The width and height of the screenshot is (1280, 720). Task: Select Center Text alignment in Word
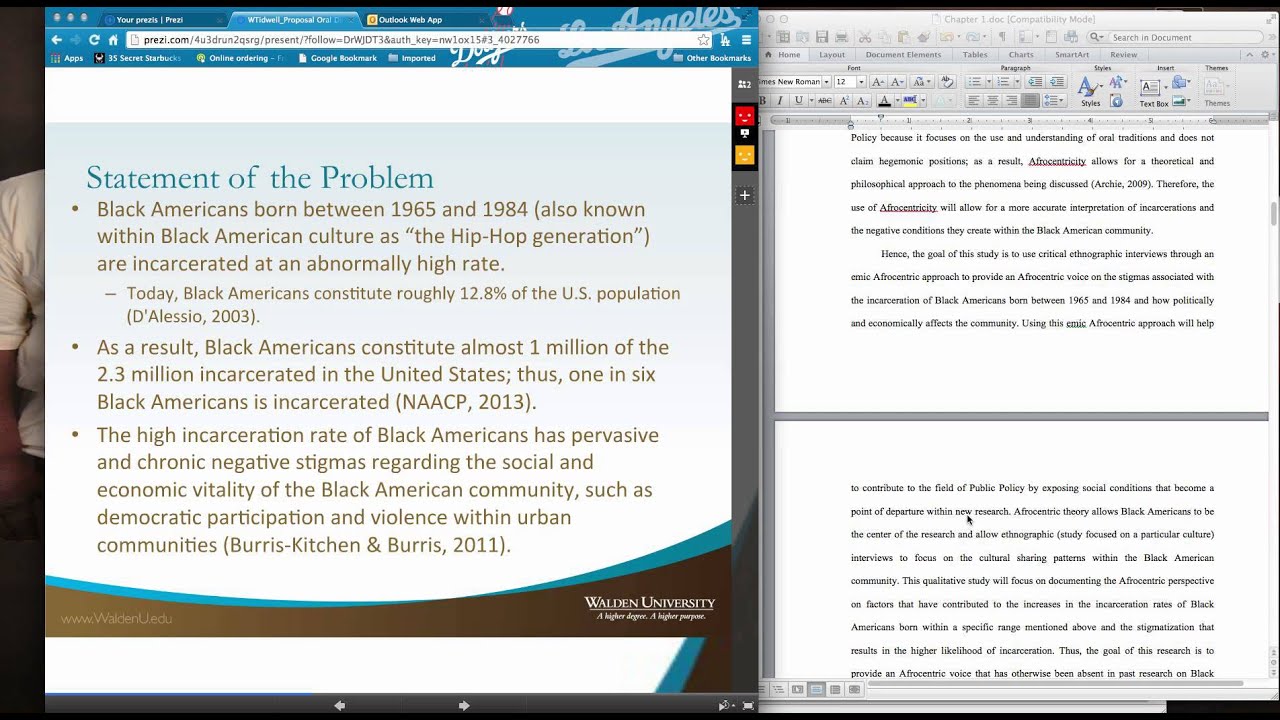tap(992, 100)
